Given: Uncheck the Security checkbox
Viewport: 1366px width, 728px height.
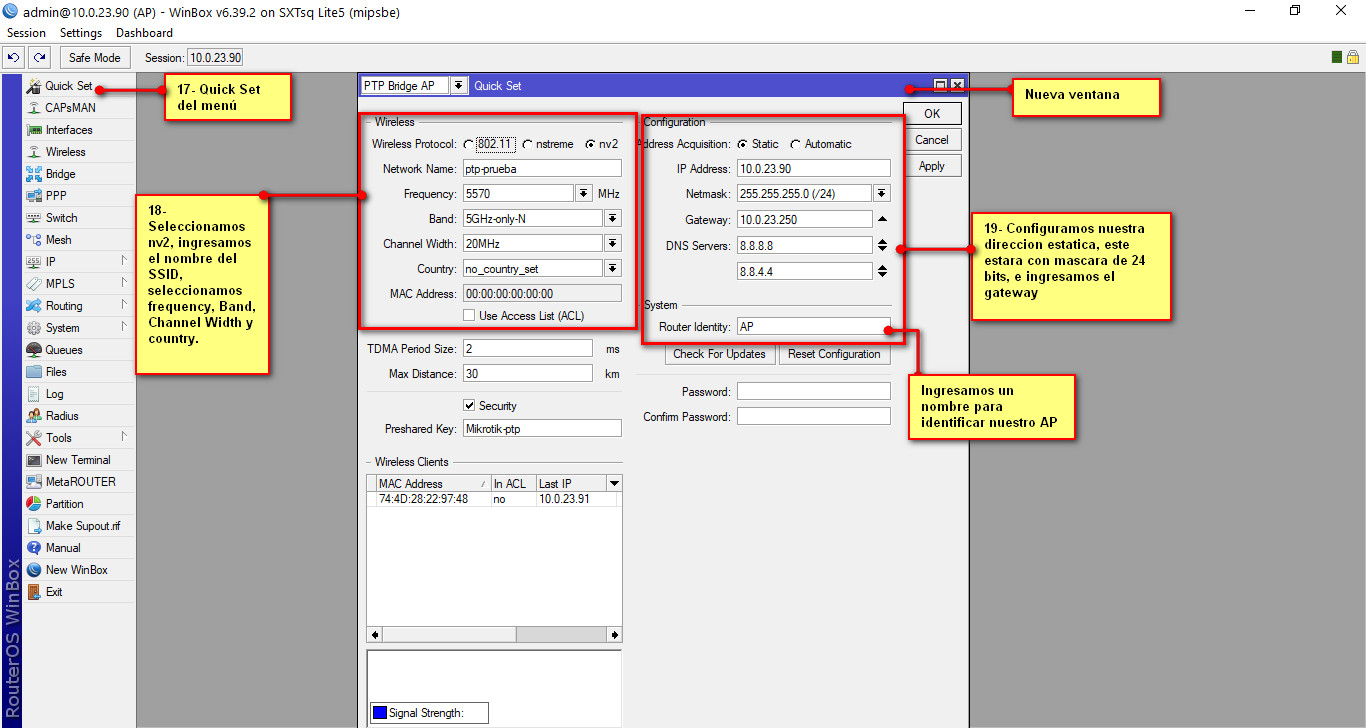Looking at the screenshot, I should [469, 406].
